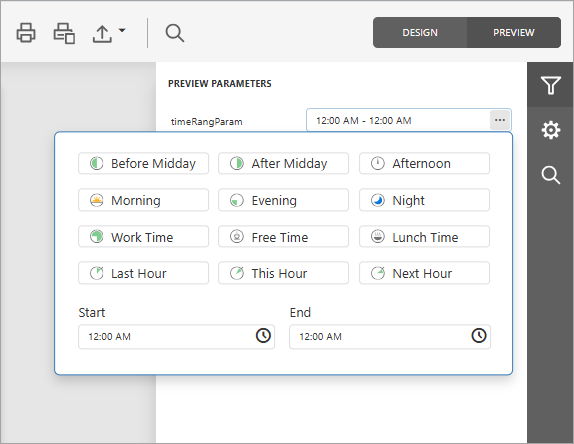
Task: Click the End label
Action: pos(300,313)
